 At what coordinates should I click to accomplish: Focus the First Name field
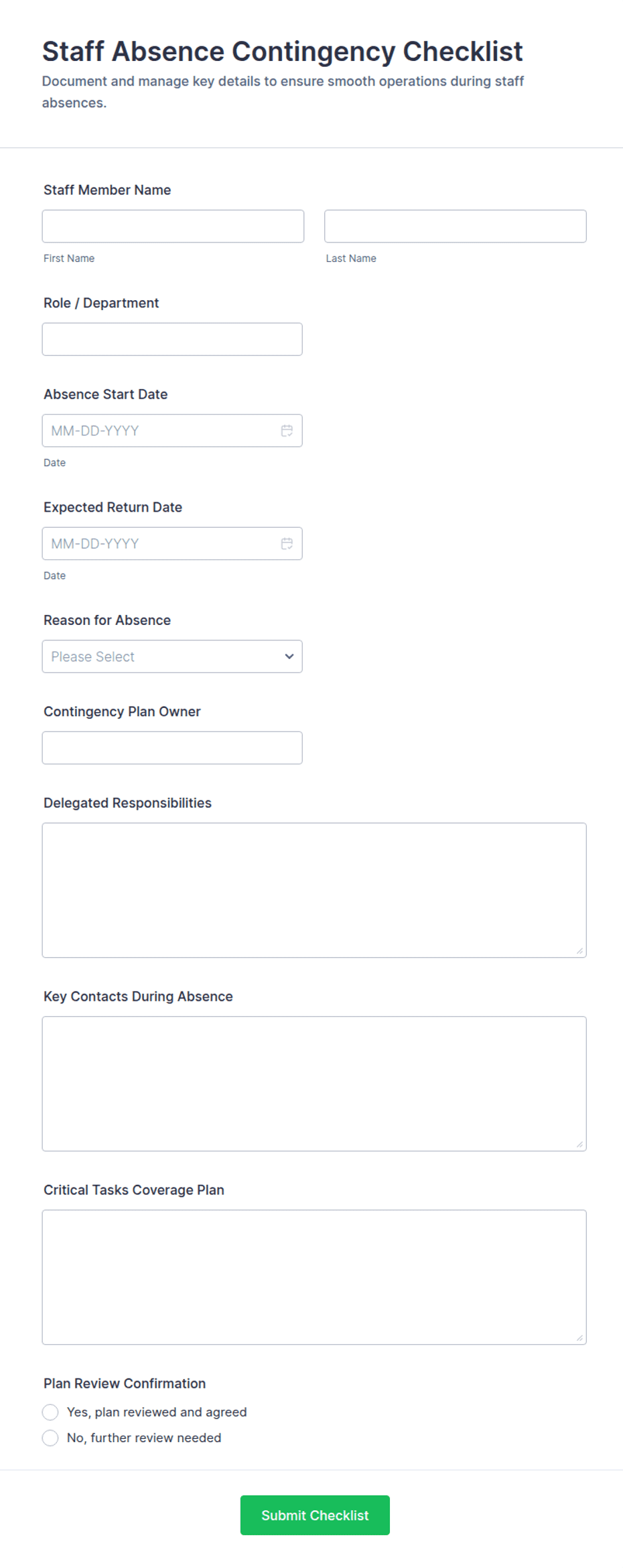pos(173,226)
